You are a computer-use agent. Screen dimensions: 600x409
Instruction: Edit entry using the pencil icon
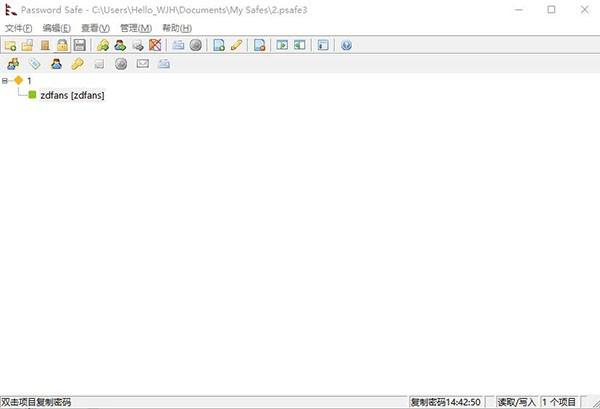236,46
